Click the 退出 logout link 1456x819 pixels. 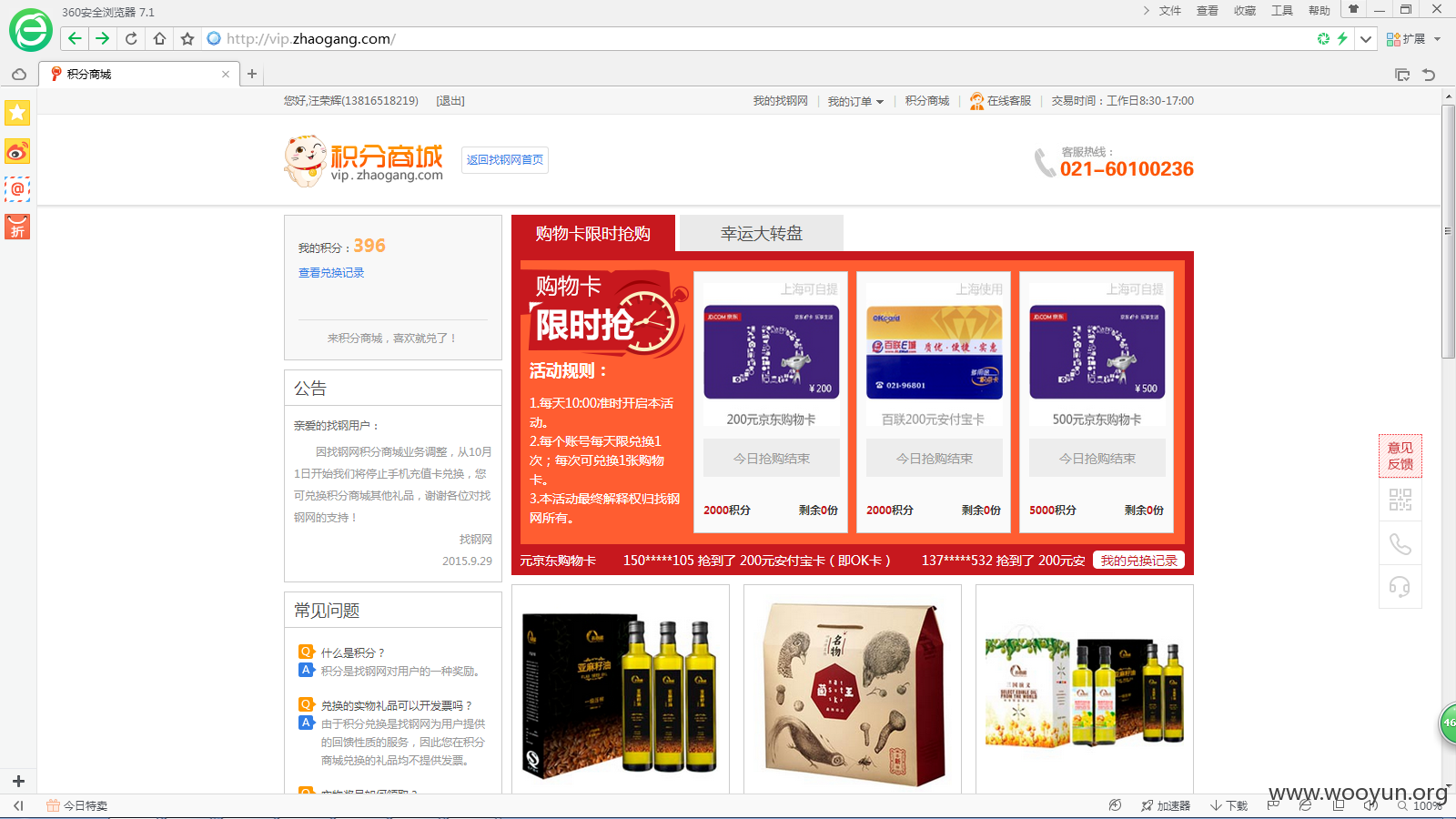[x=450, y=101]
